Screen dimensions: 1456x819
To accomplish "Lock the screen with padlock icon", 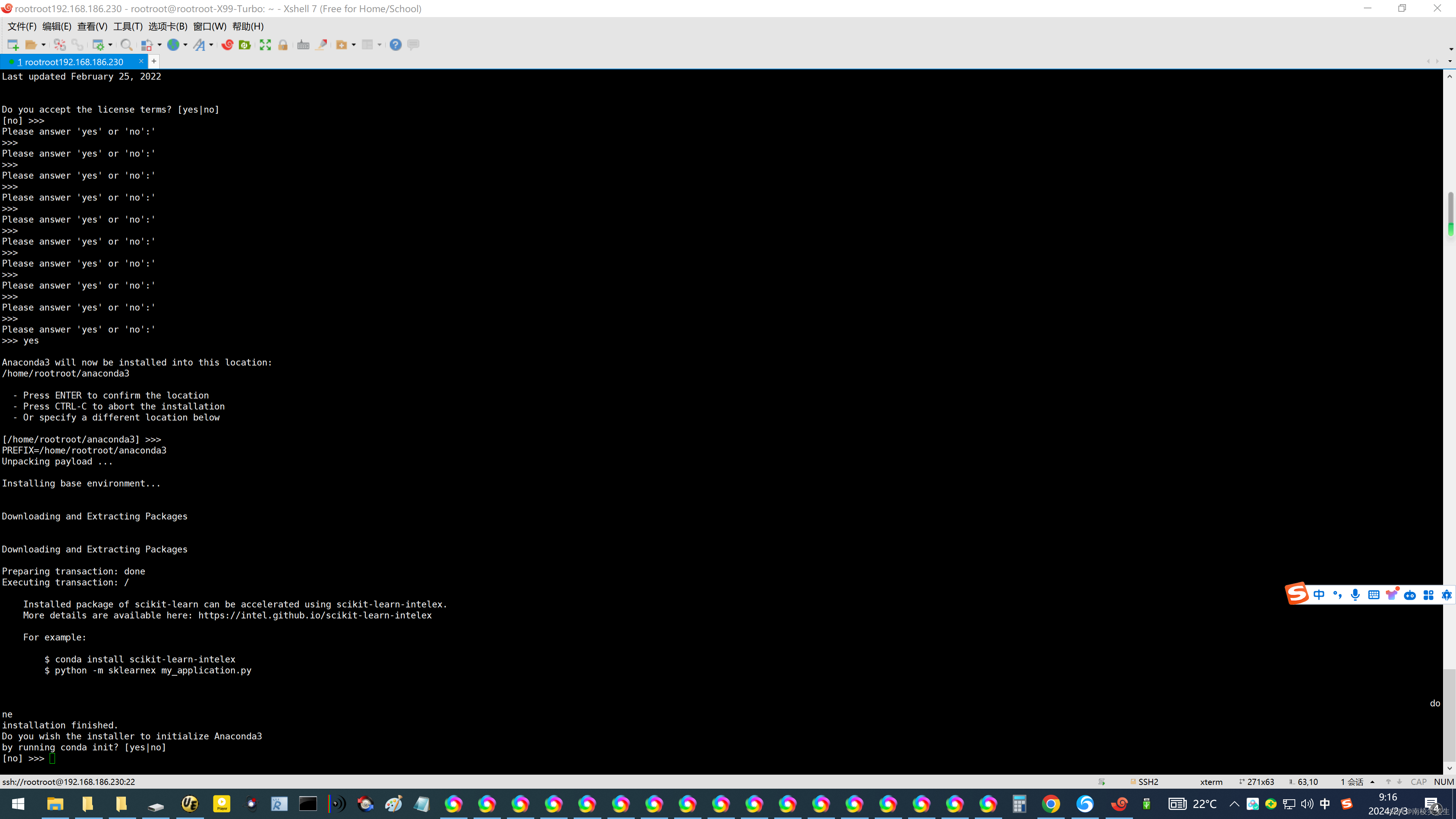I will point(282,45).
